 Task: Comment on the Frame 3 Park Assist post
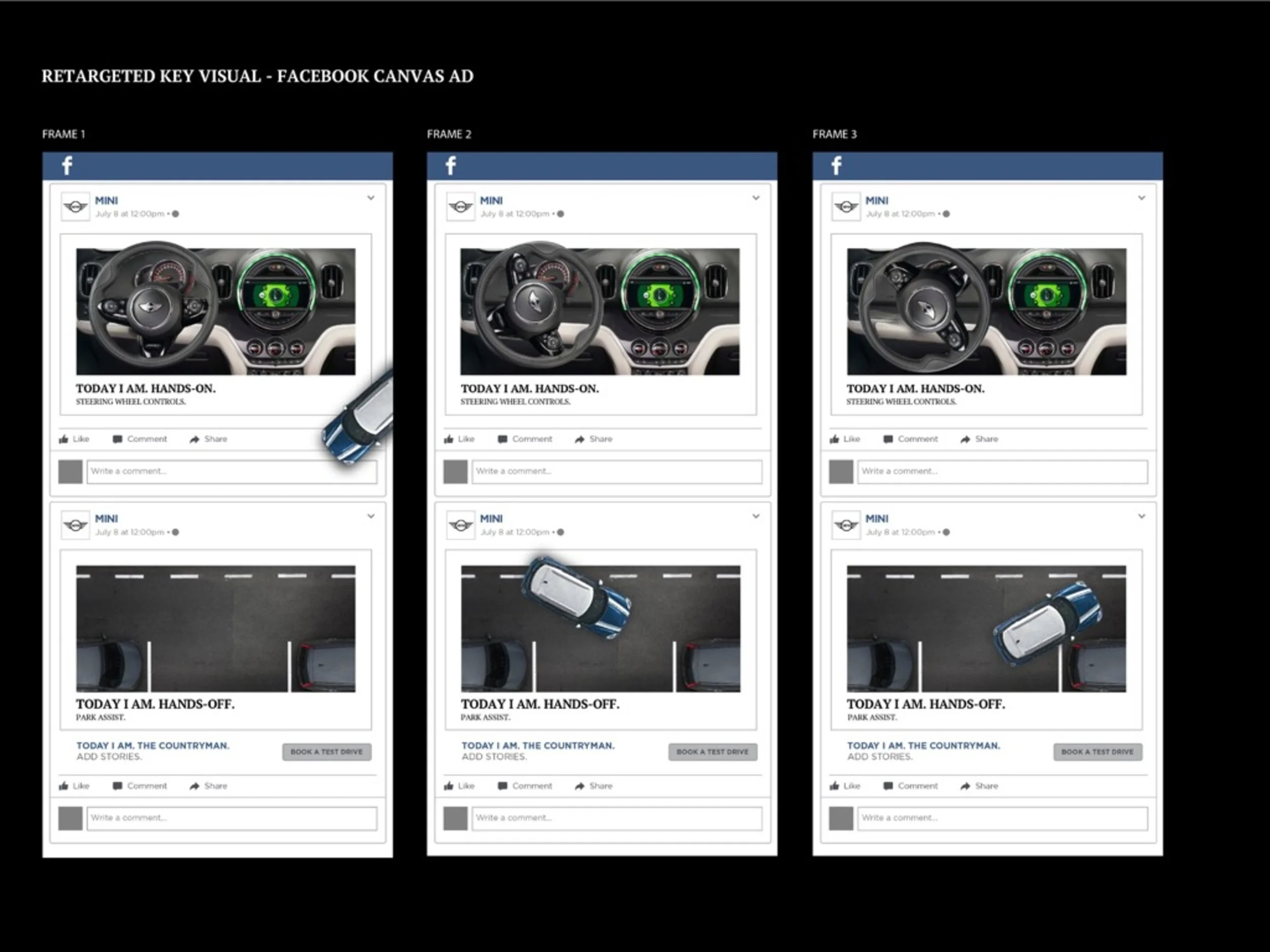tap(910, 786)
